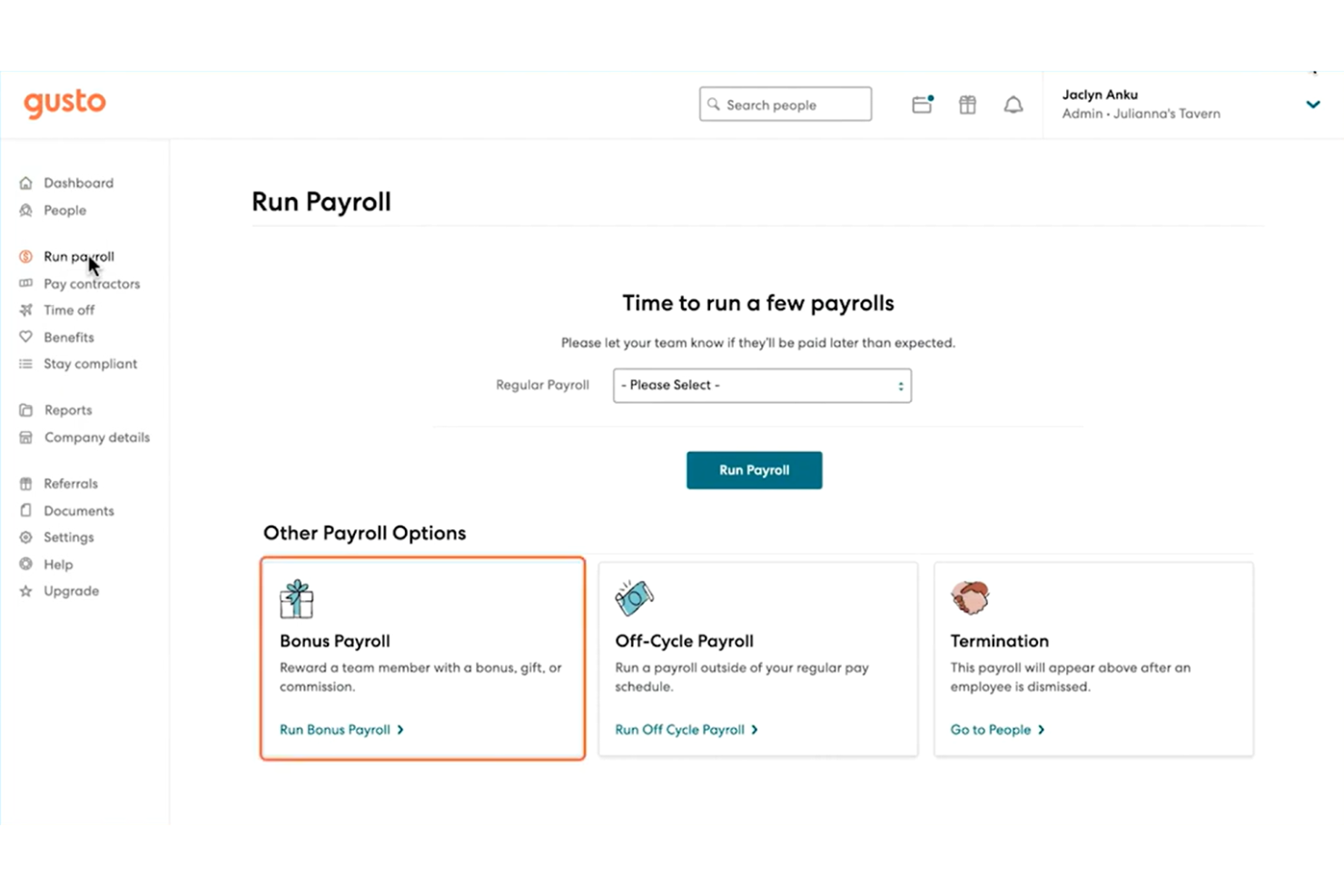The image size is (1344, 896).
Task: Open Pay contractors in the sidebar
Action: click(92, 284)
